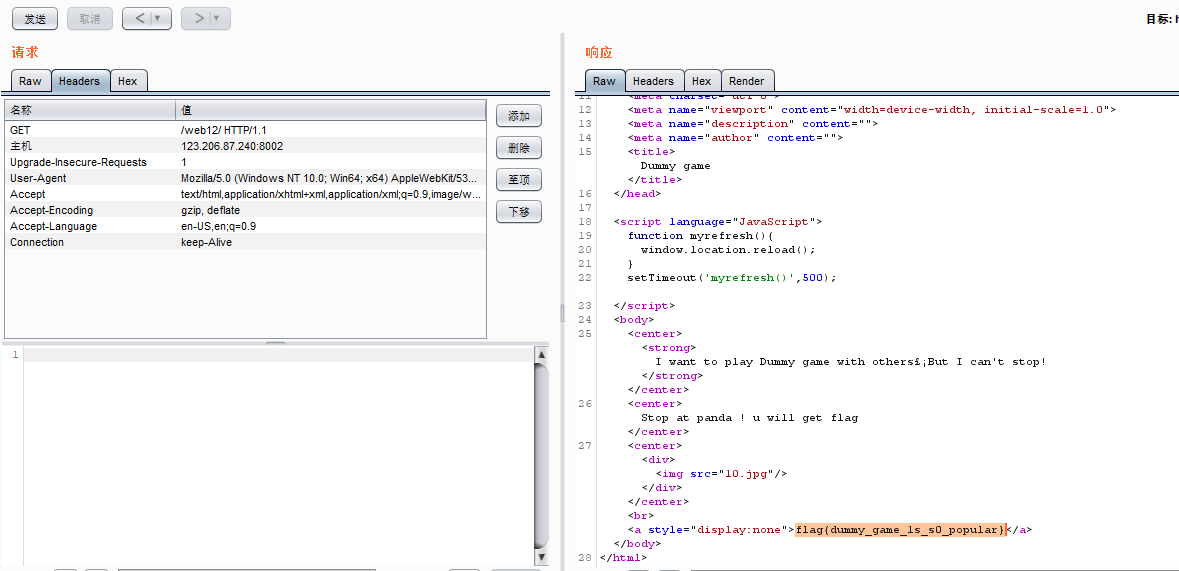
Task: Click the 123.206.87.240:8002 host value
Action: coord(232,146)
